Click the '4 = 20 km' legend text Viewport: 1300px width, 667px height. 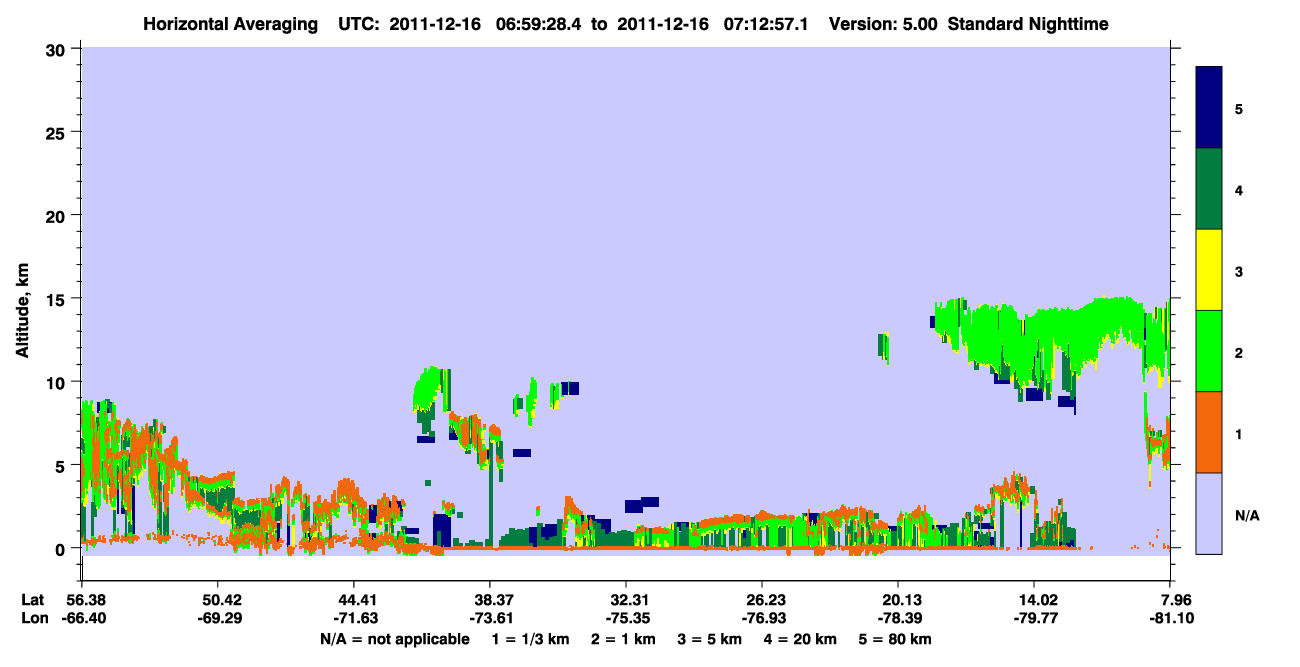point(800,639)
